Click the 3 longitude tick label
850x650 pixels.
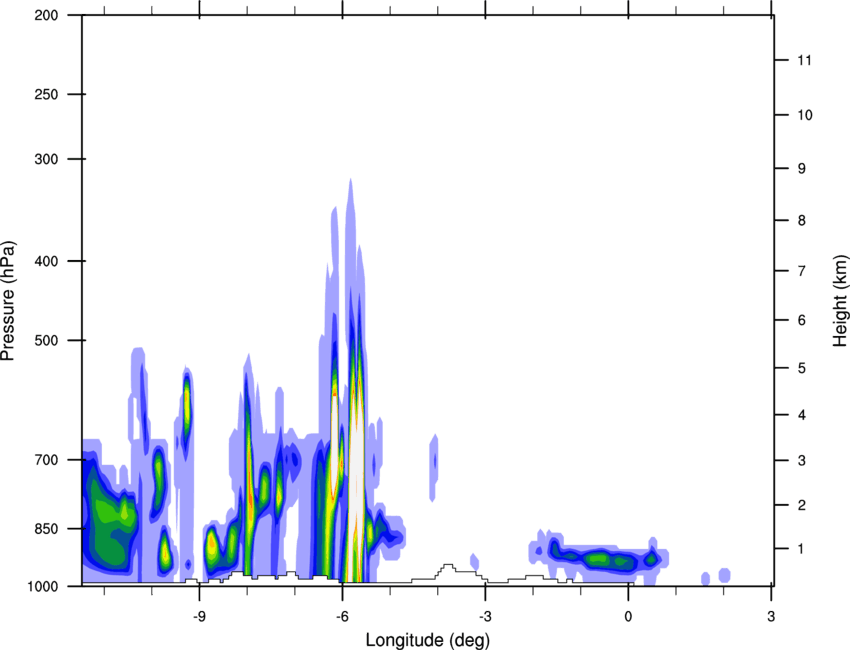pyautogui.click(x=771, y=616)
